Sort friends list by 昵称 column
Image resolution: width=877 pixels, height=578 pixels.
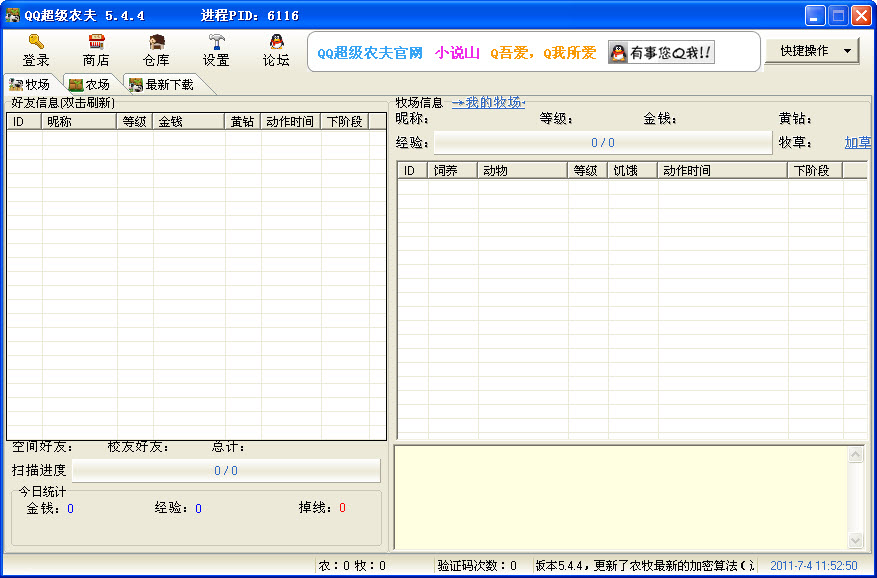(x=79, y=122)
